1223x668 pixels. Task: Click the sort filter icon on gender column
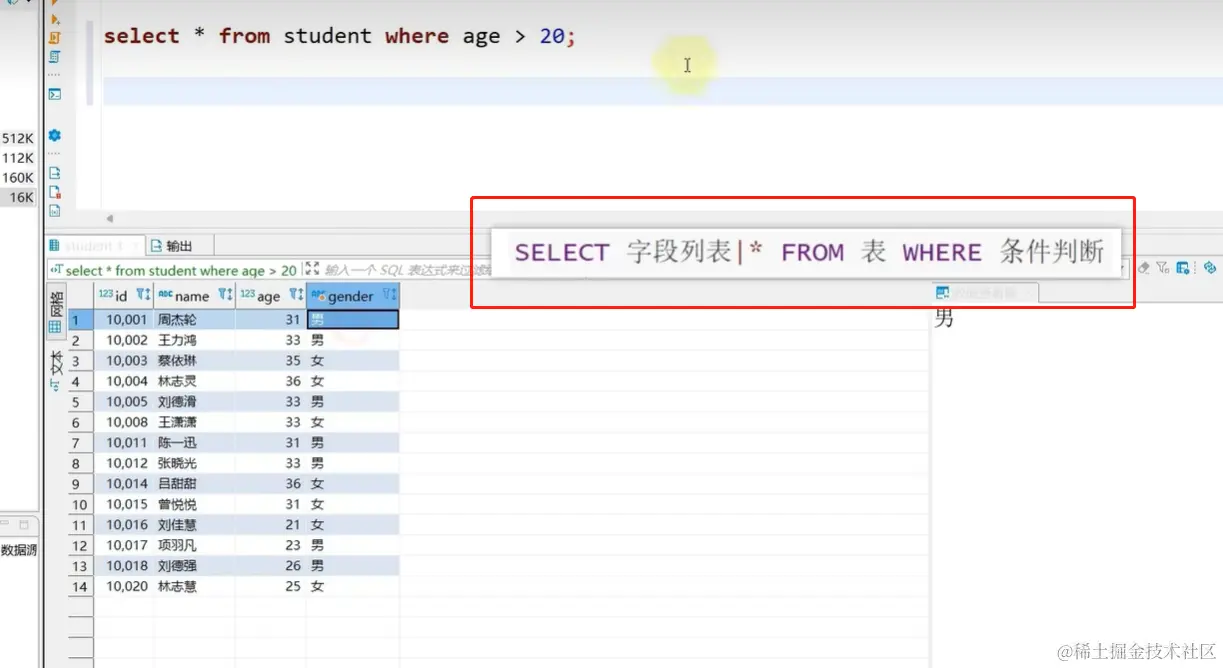pyautogui.click(x=390, y=295)
